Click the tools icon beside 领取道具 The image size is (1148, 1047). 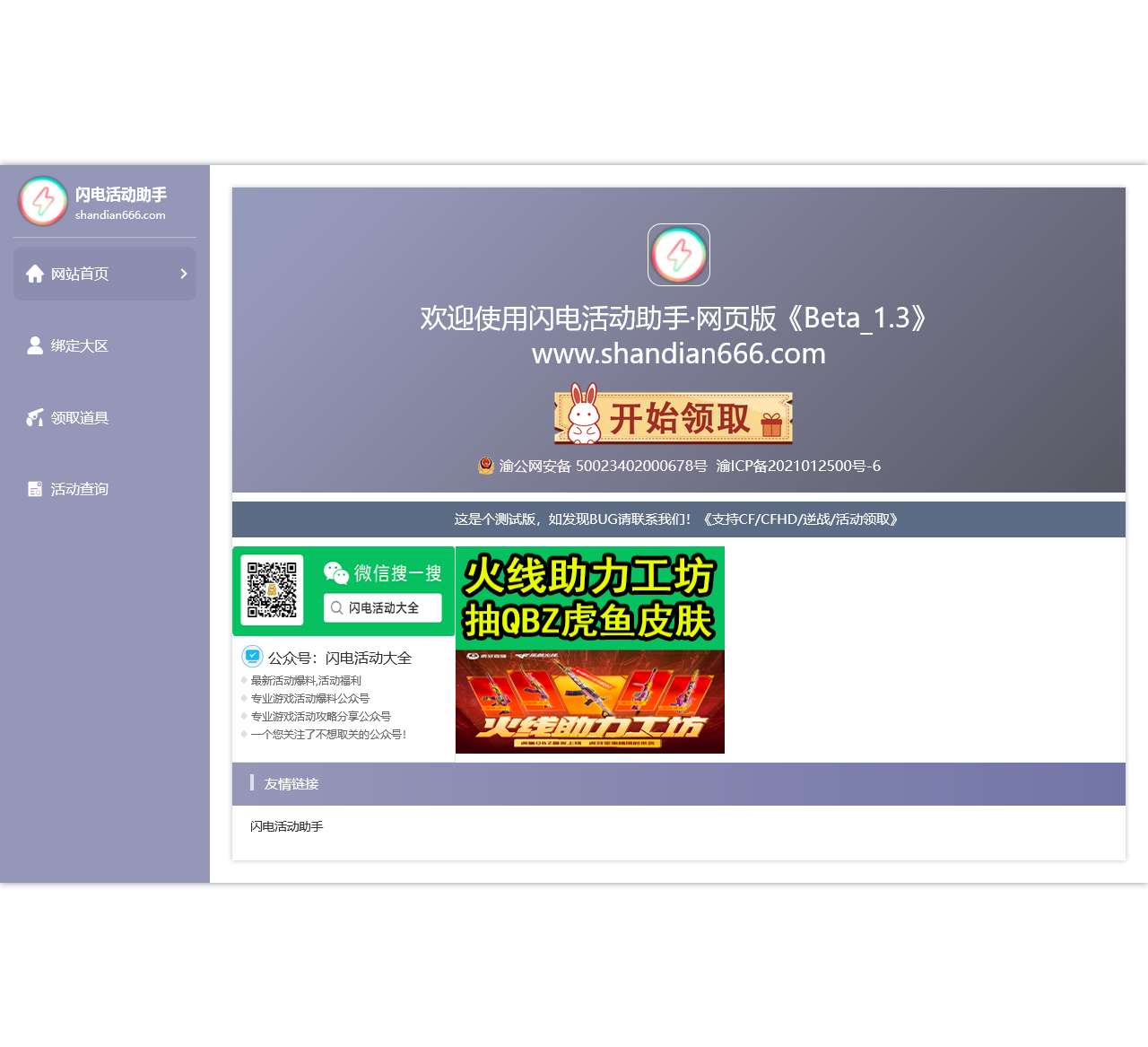click(x=35, y=416)
